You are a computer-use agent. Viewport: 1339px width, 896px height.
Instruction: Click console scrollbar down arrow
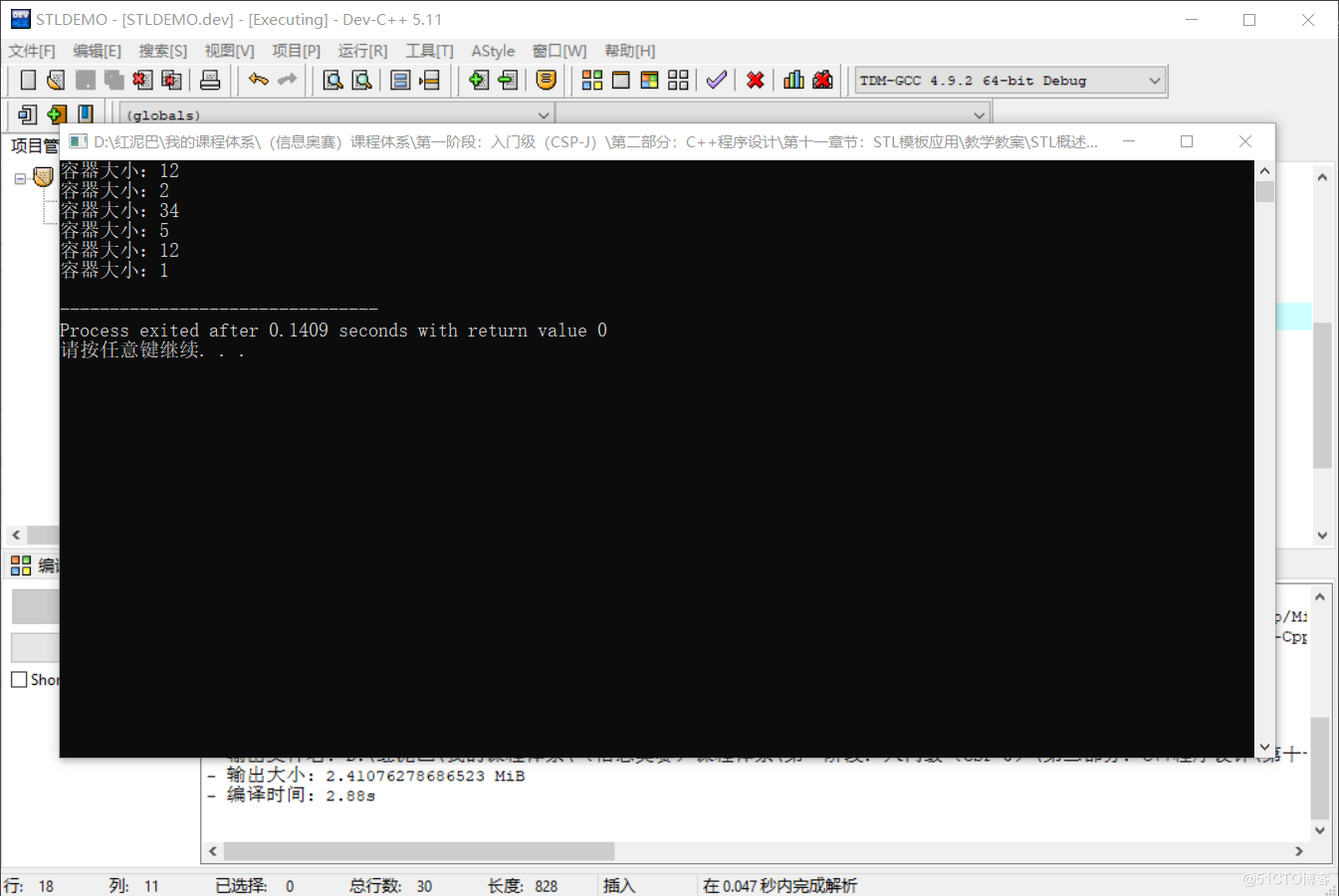point(1265,747)
